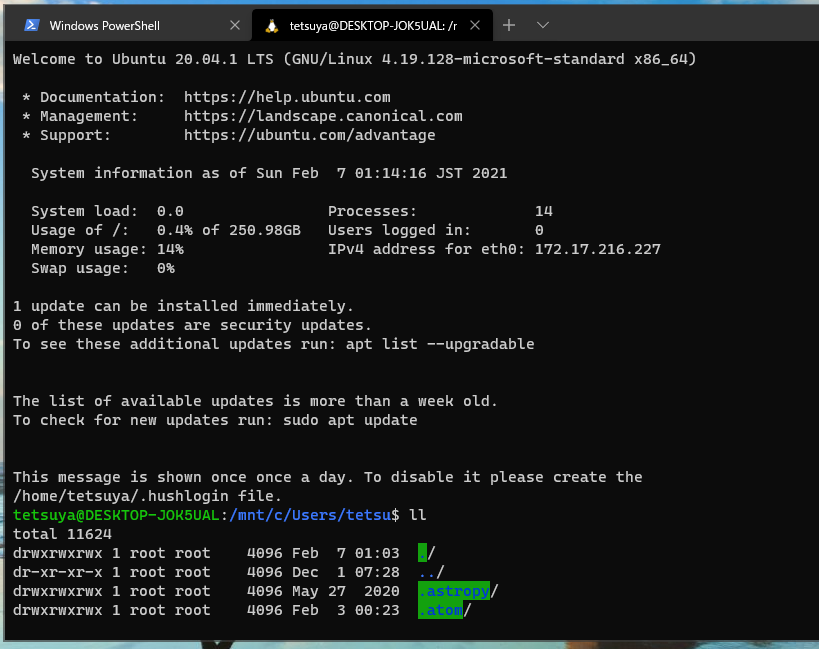Click the .astropy directory entry
This screenshot has height=649, width=819.
click(458, 591)
